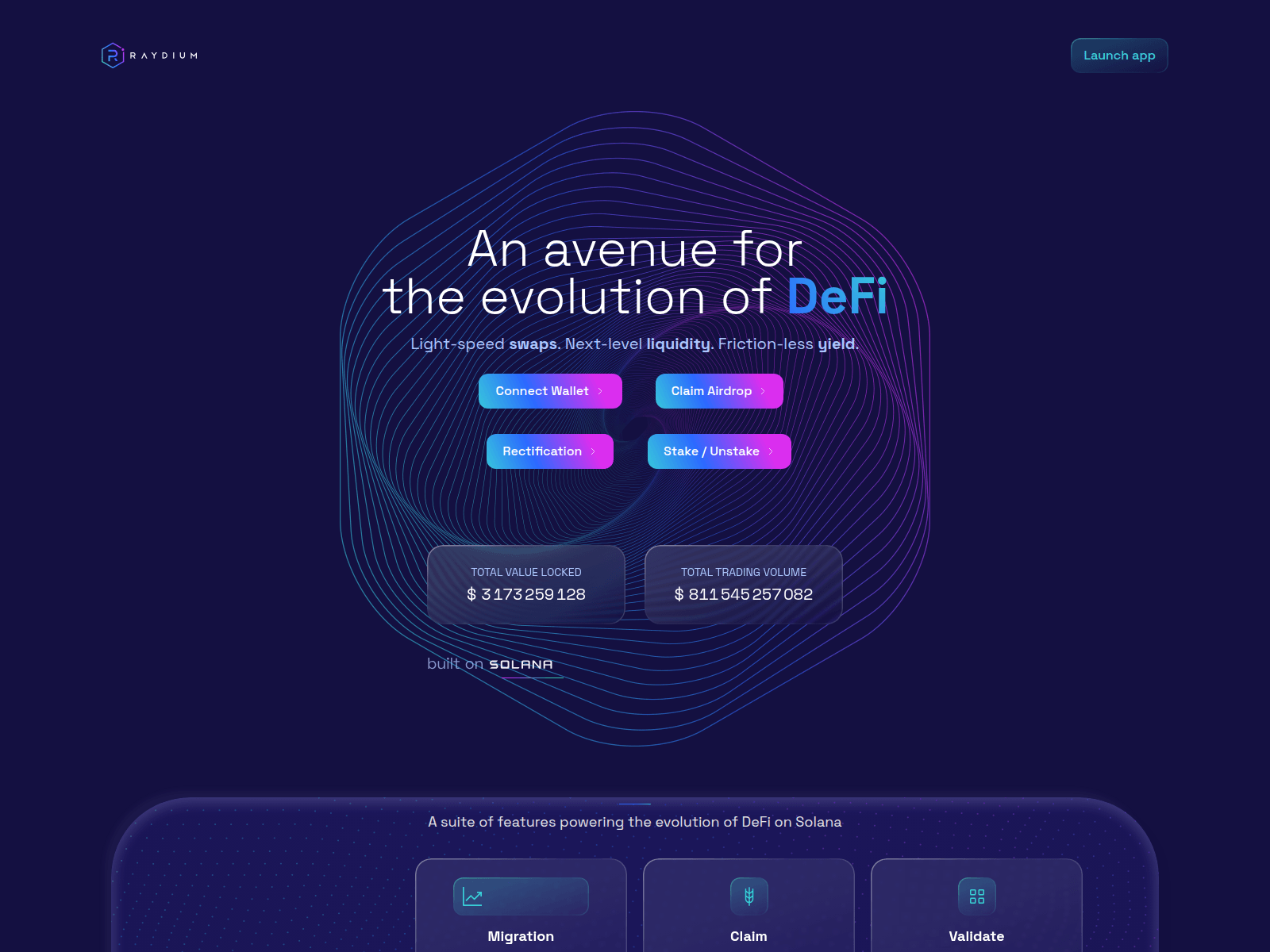1270x952 pixels.
Task: Click the RAYDIUM wordmark text
Action: coord(164,56)
